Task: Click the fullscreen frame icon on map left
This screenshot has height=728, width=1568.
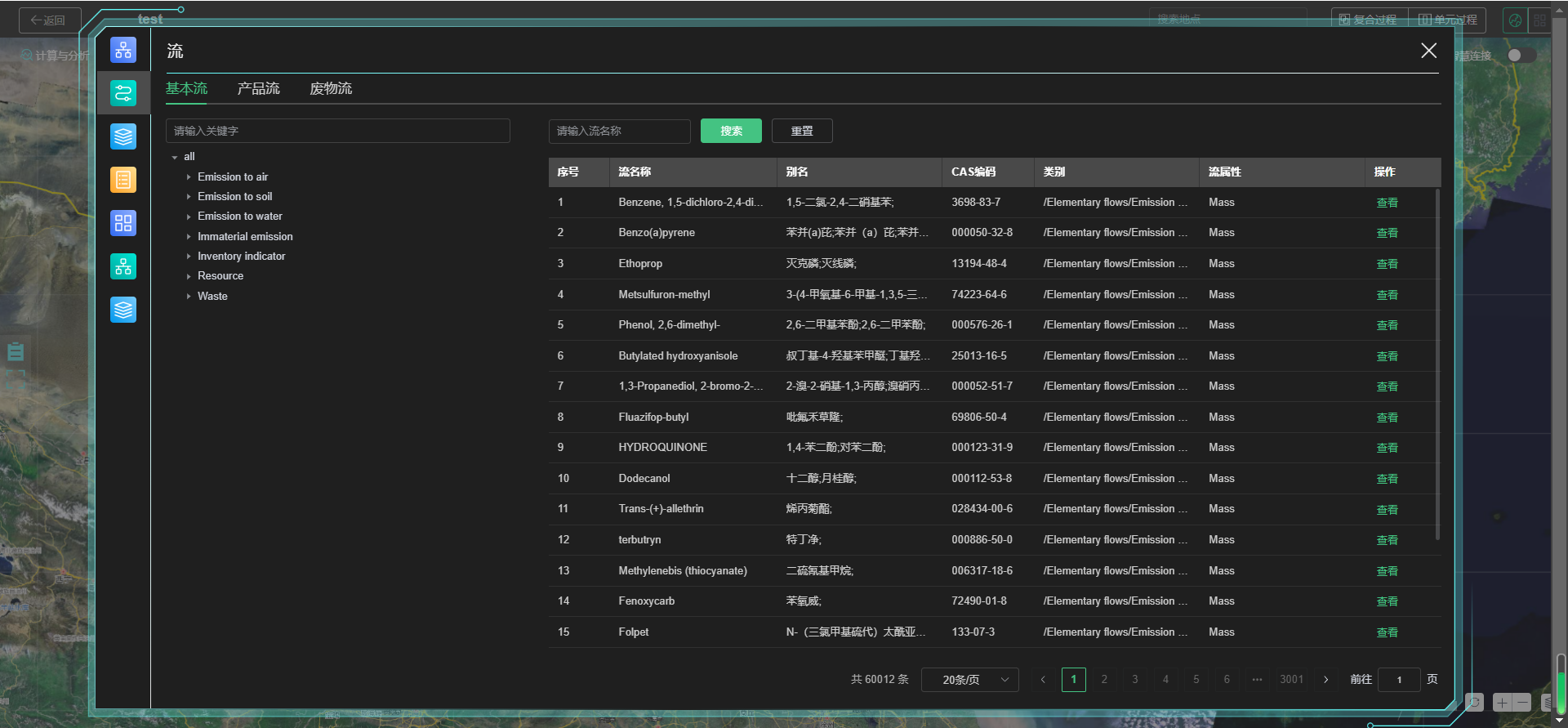Action: [16, 380]
